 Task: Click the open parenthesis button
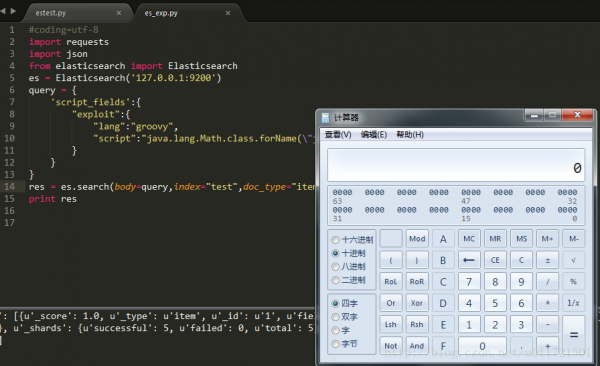pos(391,260)
